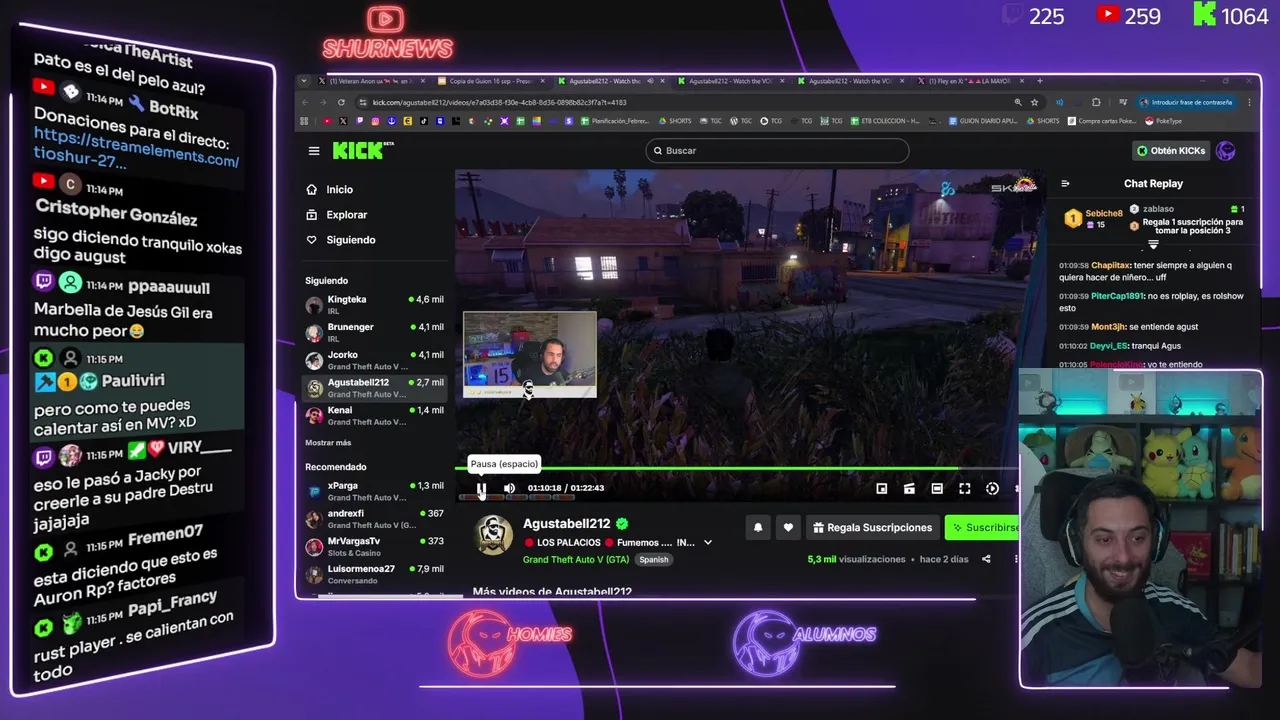Open Jcorko channel in following list
The image size is (1280, 720).
tap(374, 360)
